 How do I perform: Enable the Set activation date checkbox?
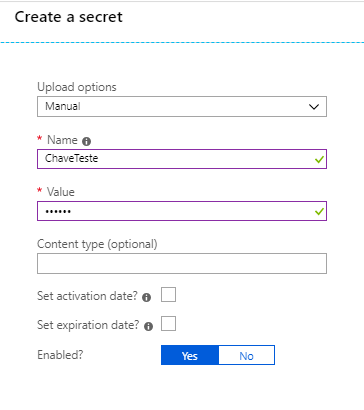point(168,295)
